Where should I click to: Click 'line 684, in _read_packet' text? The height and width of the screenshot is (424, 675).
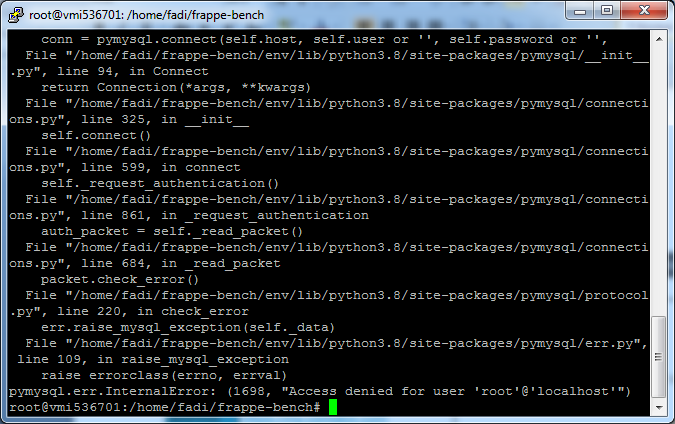pyautogui.click(x=181, y=263)
